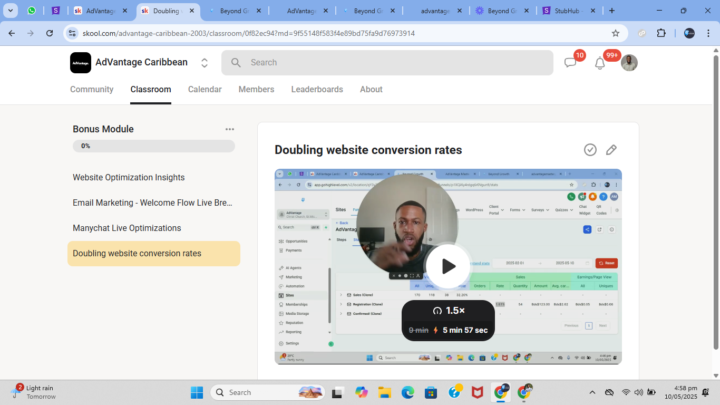Select Doubling website conversion rates lesson
This screenshot has width=720, height=405.
[153, 253]
